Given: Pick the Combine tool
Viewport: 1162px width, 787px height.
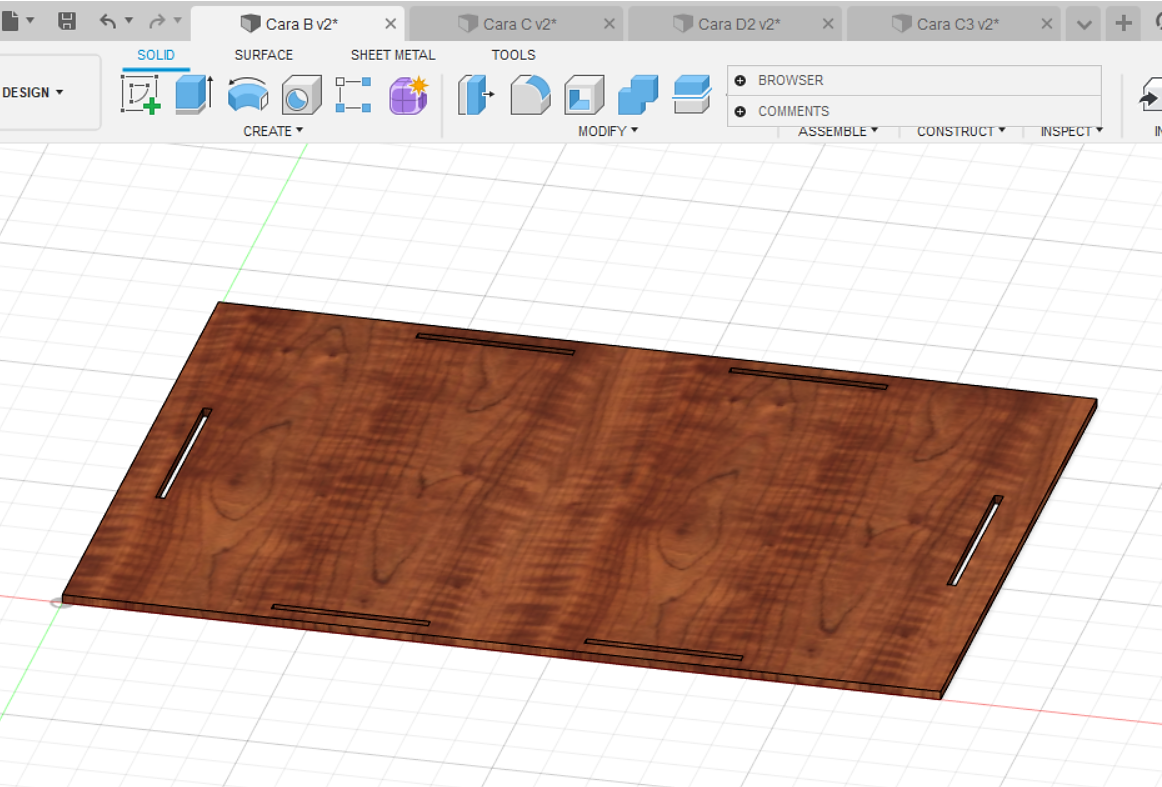Looking at the screenshot, I should tap(638, 94).
